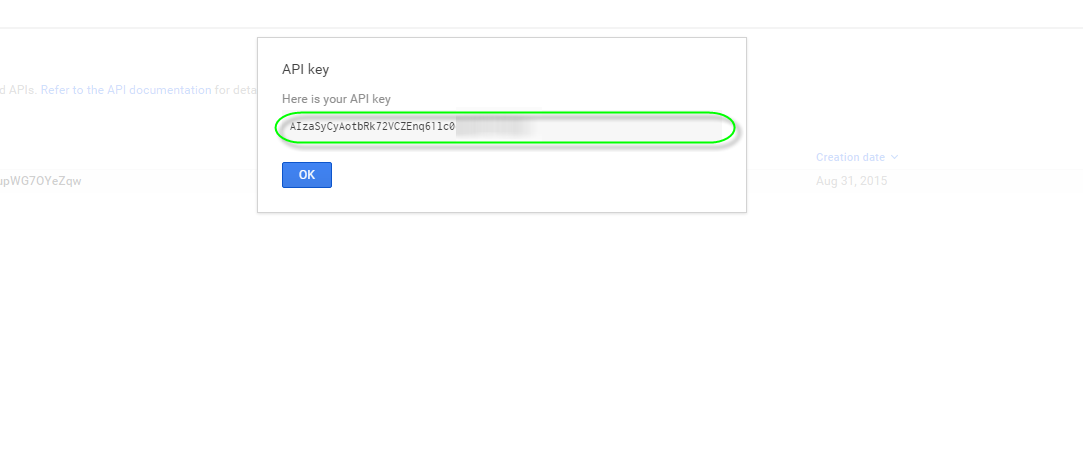
Task: Select the key row ending in upWG7OYeZqw
Action: (41, 181)
